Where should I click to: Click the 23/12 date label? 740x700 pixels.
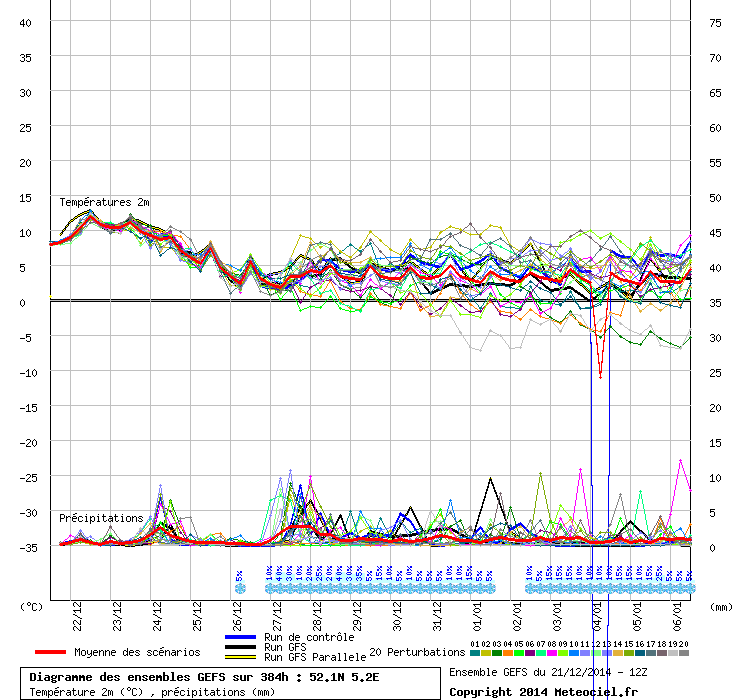[x=117, y=616]
